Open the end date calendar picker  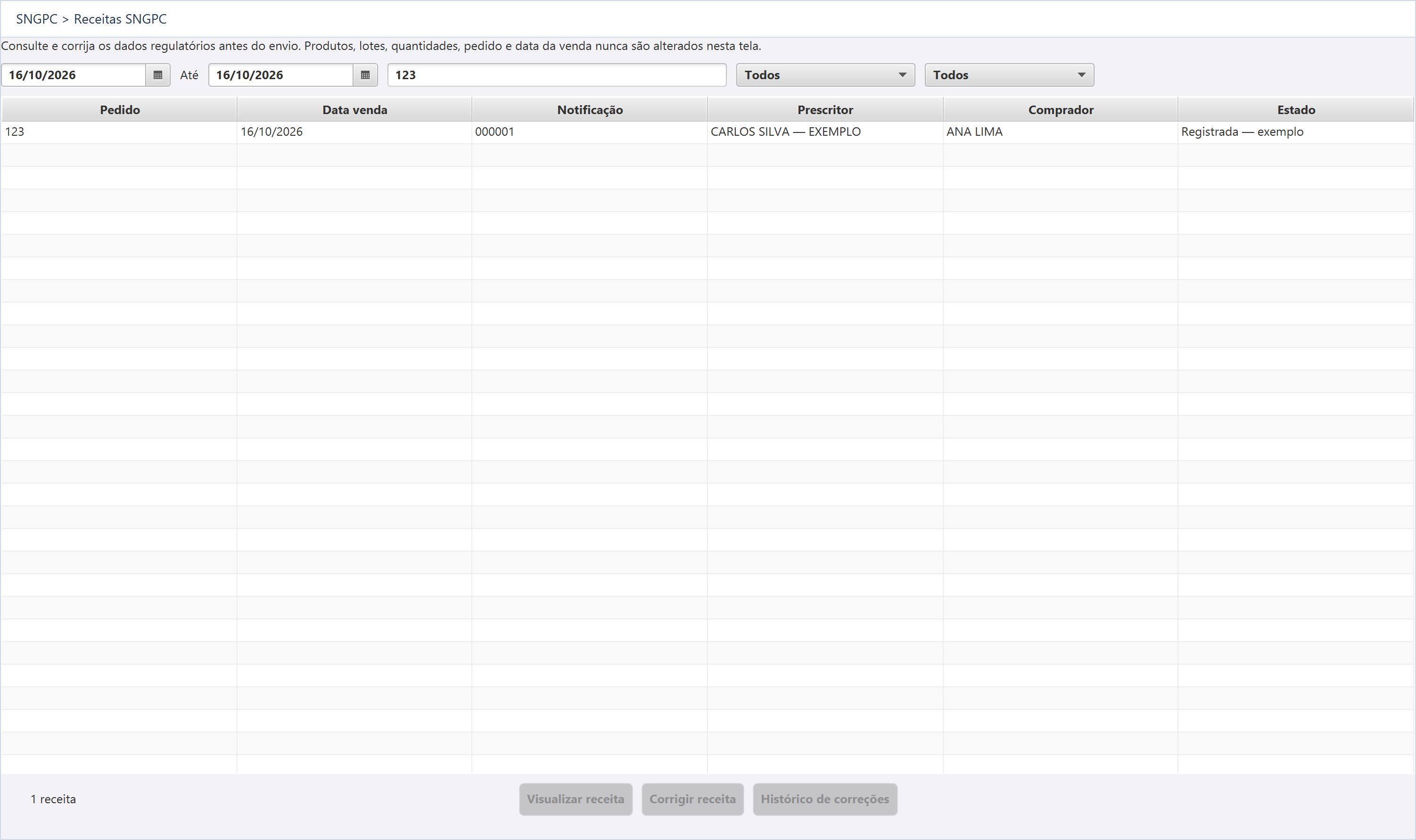tap(365, 75)
